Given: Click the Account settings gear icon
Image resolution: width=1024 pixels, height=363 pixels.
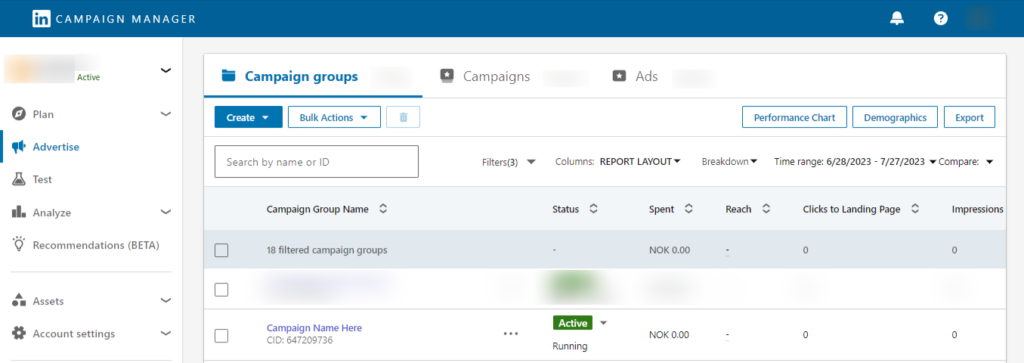Looking at the screenshot, I should [x=19, y=334].
